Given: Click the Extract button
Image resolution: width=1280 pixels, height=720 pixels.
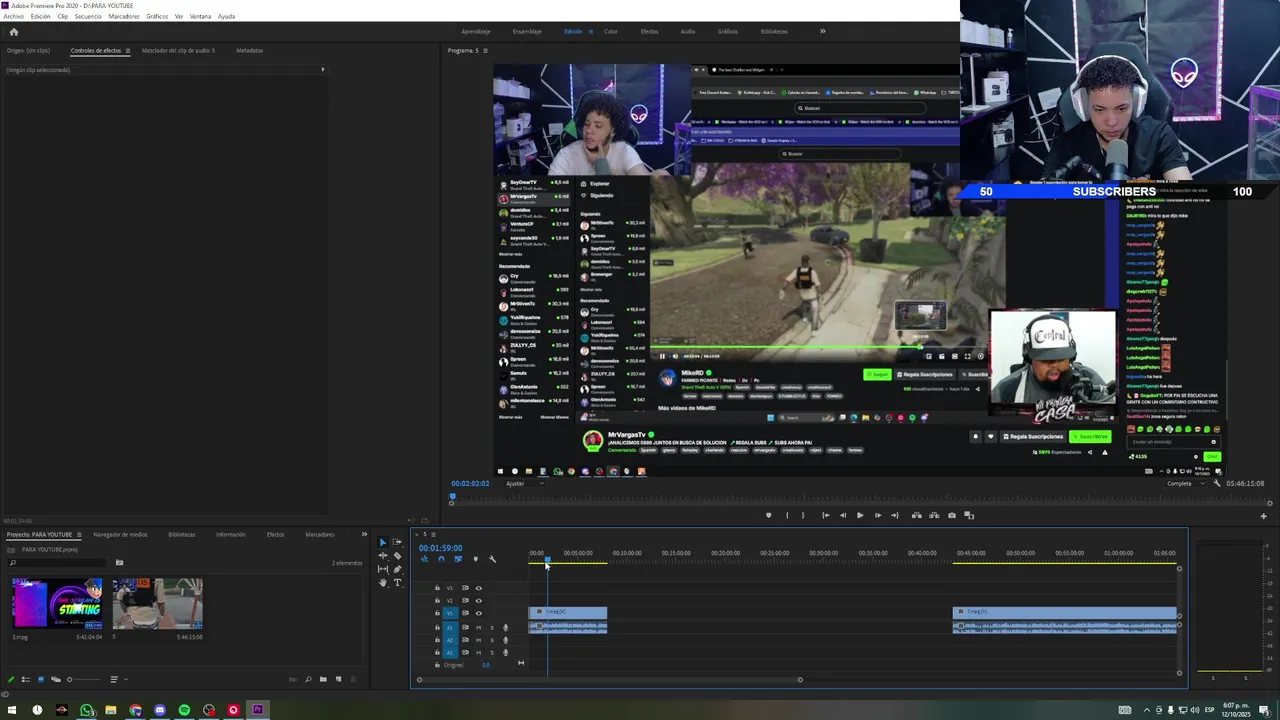Looking at the screenshot, I should pyautogui.click(x=934, y=515).
